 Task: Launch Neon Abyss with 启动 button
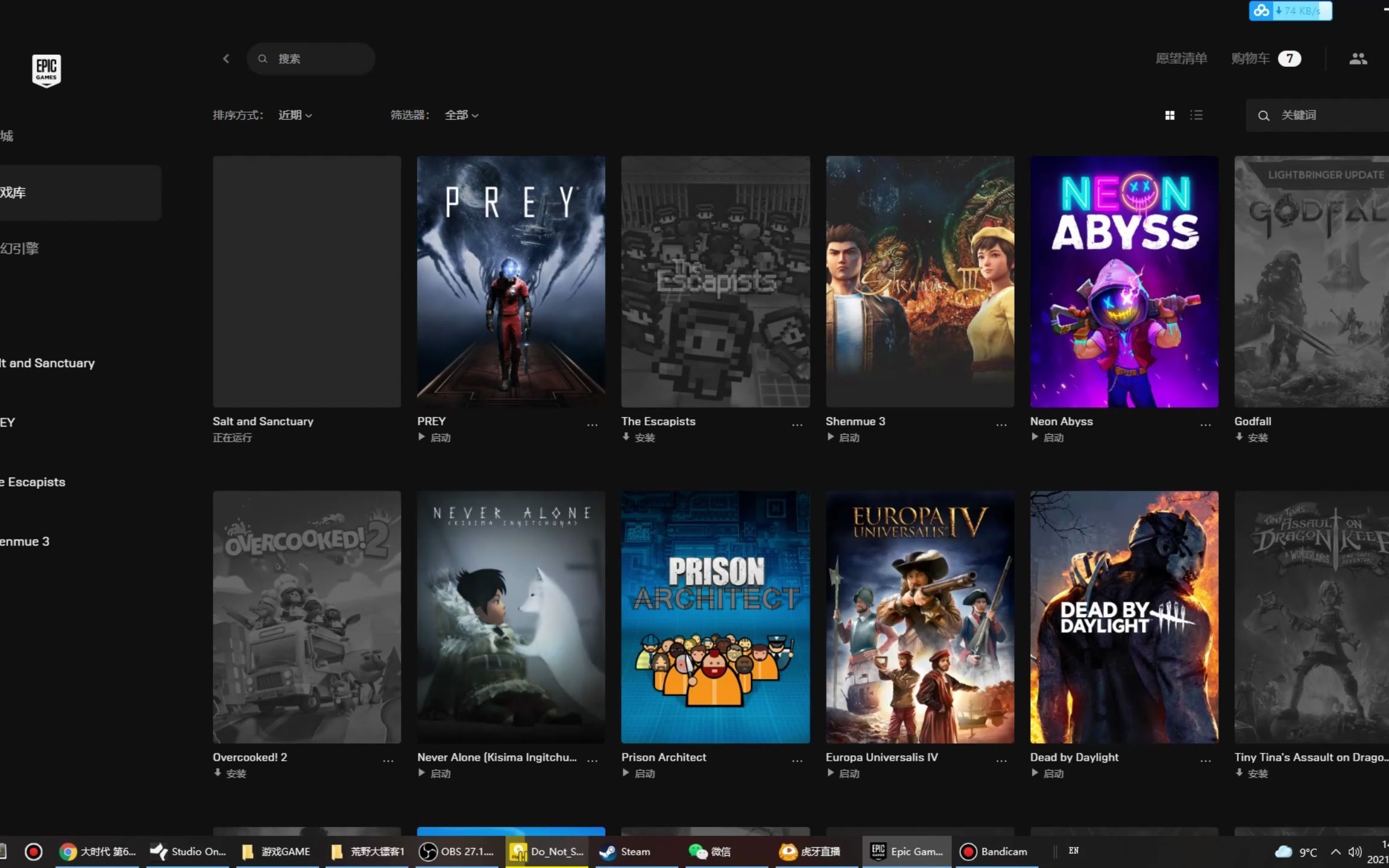(1048, 438)
